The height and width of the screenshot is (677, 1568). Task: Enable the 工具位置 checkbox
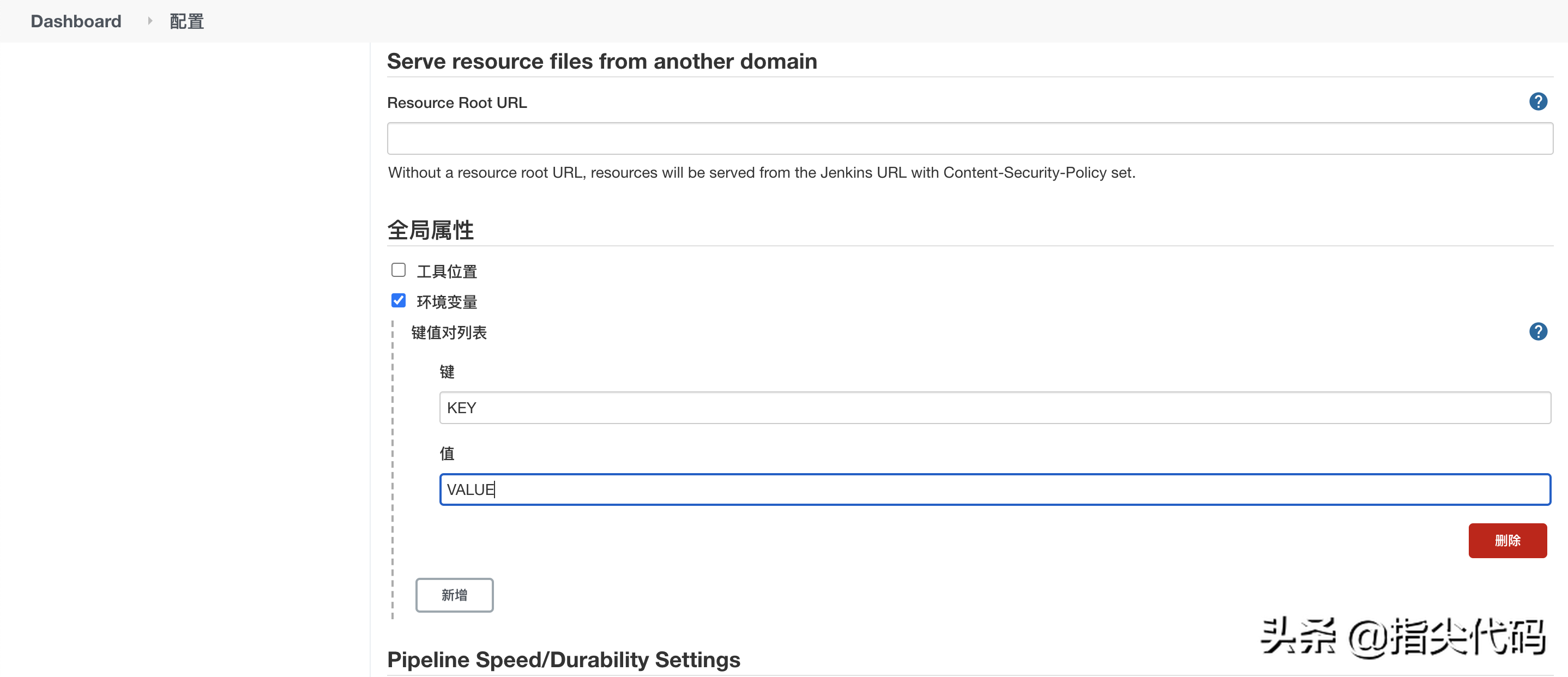(x=399, y=270)
